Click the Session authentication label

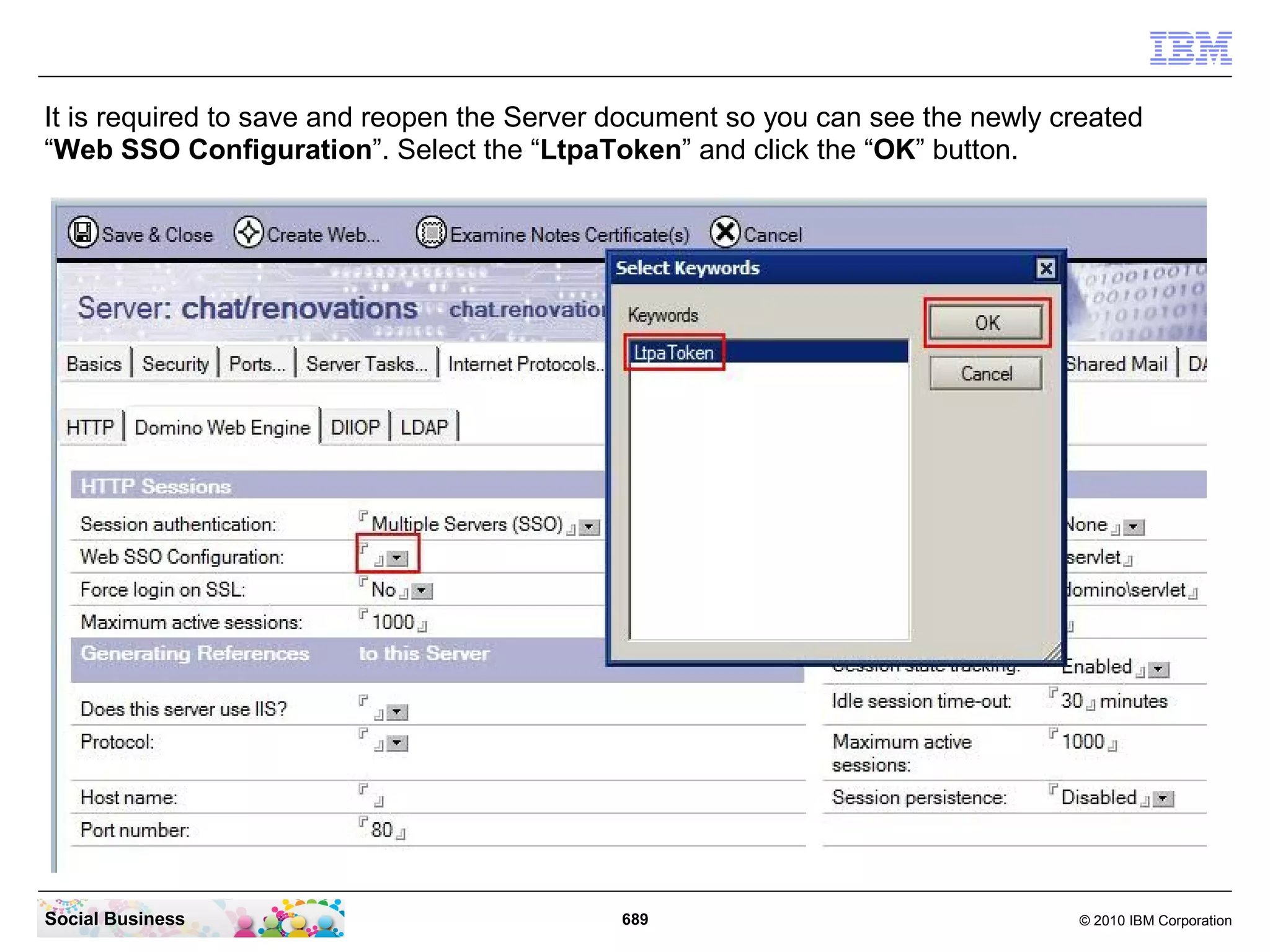click(x=179, y=524)
